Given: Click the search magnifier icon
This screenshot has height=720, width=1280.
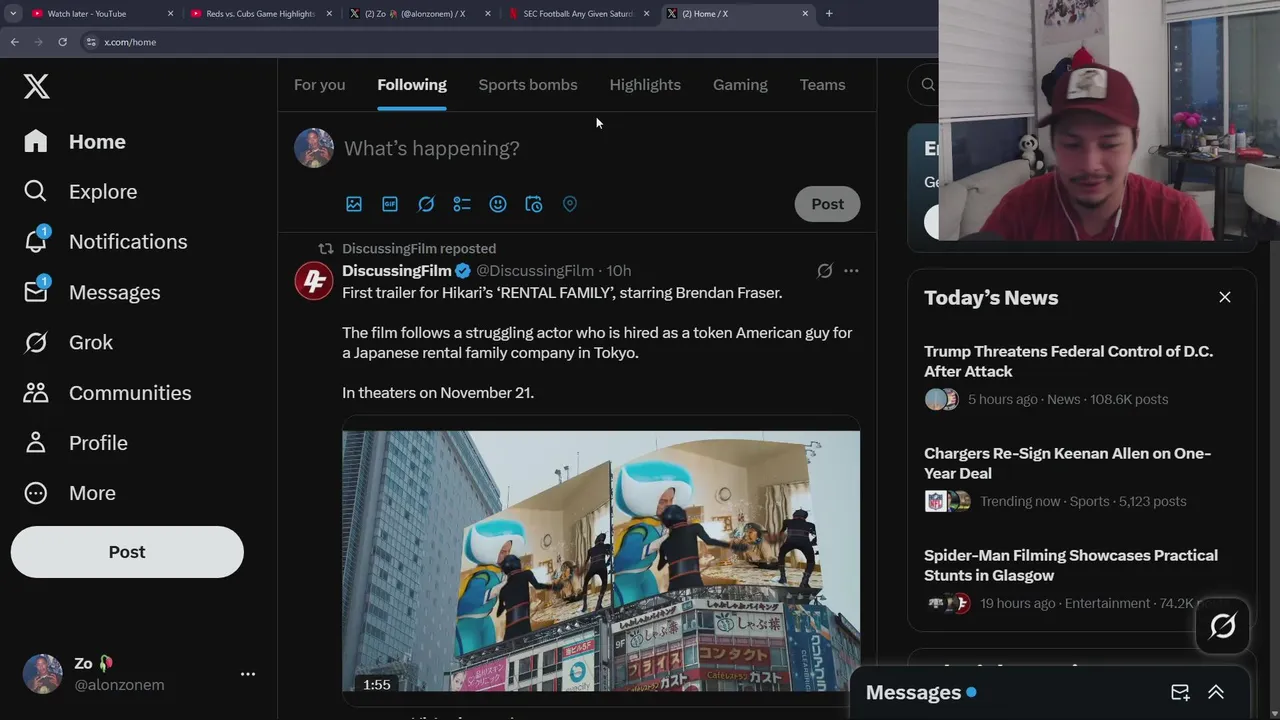Looking at the screenshot, I should pyautogui.click(x=928, y=85).
